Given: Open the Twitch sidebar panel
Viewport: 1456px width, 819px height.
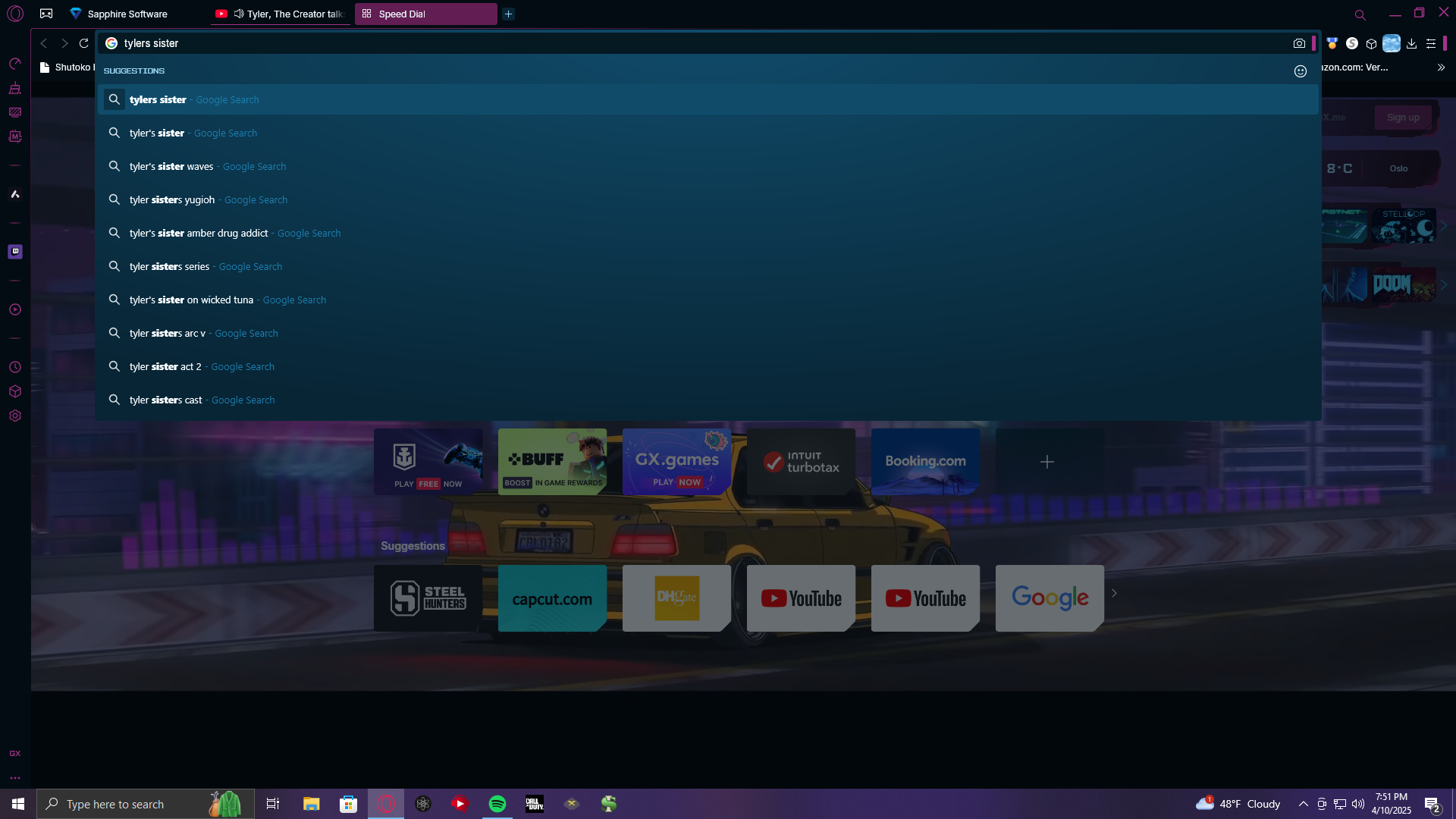Looking at the screenshot, I should coord(14,252).
